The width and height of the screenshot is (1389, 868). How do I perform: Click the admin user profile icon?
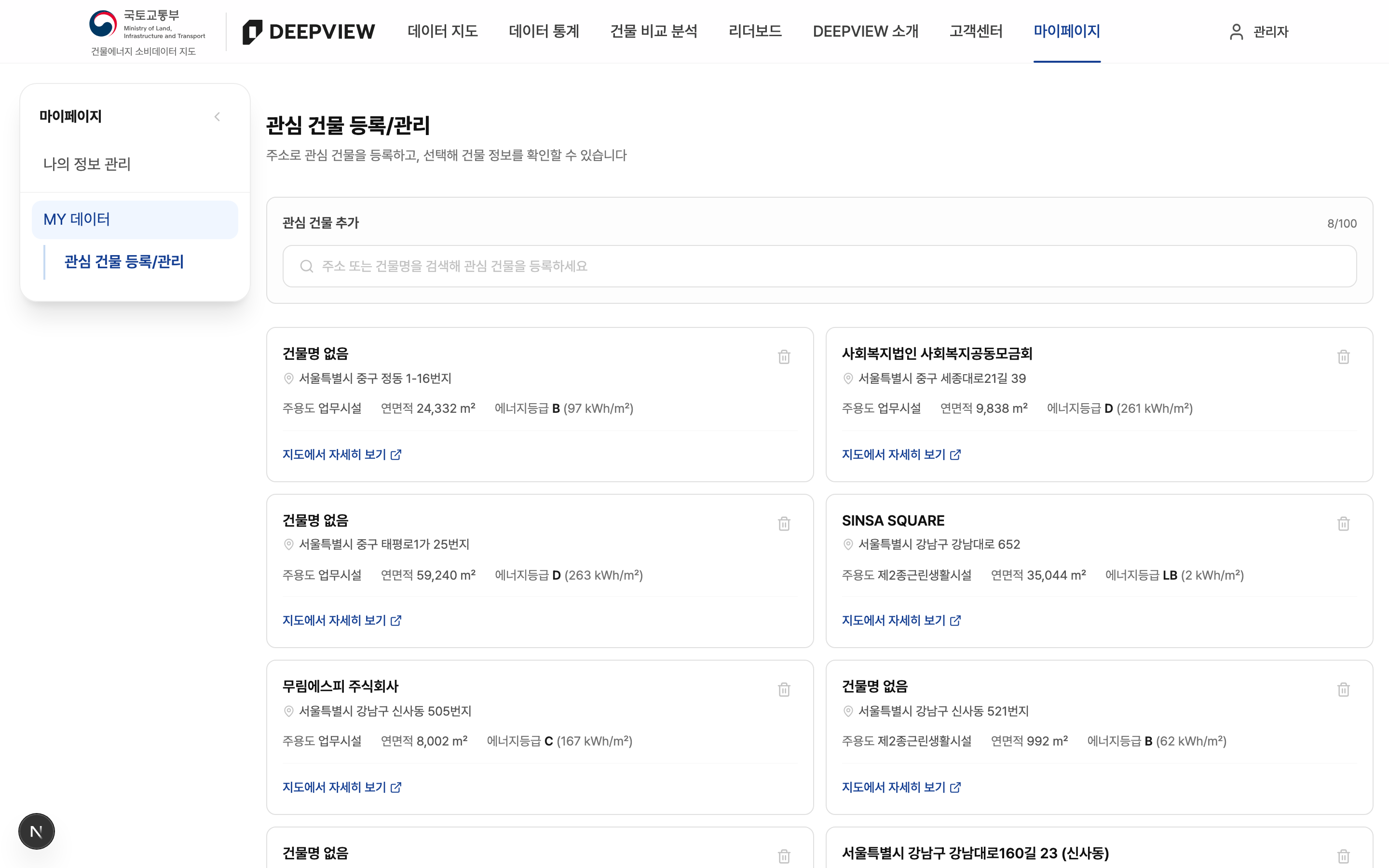[x=1236, y=31]
